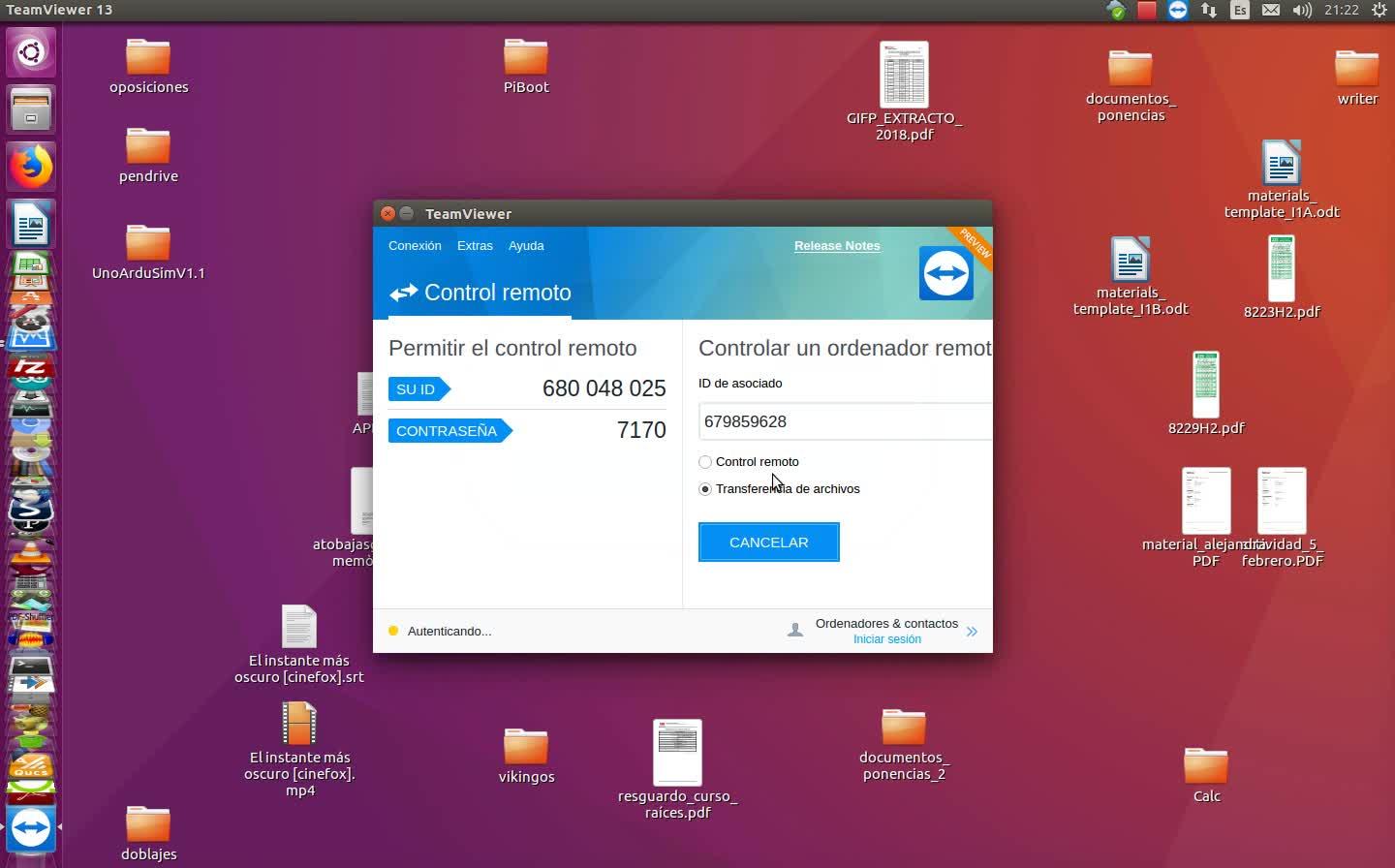Select the documentos_ponencias folder

(1131, 86)
